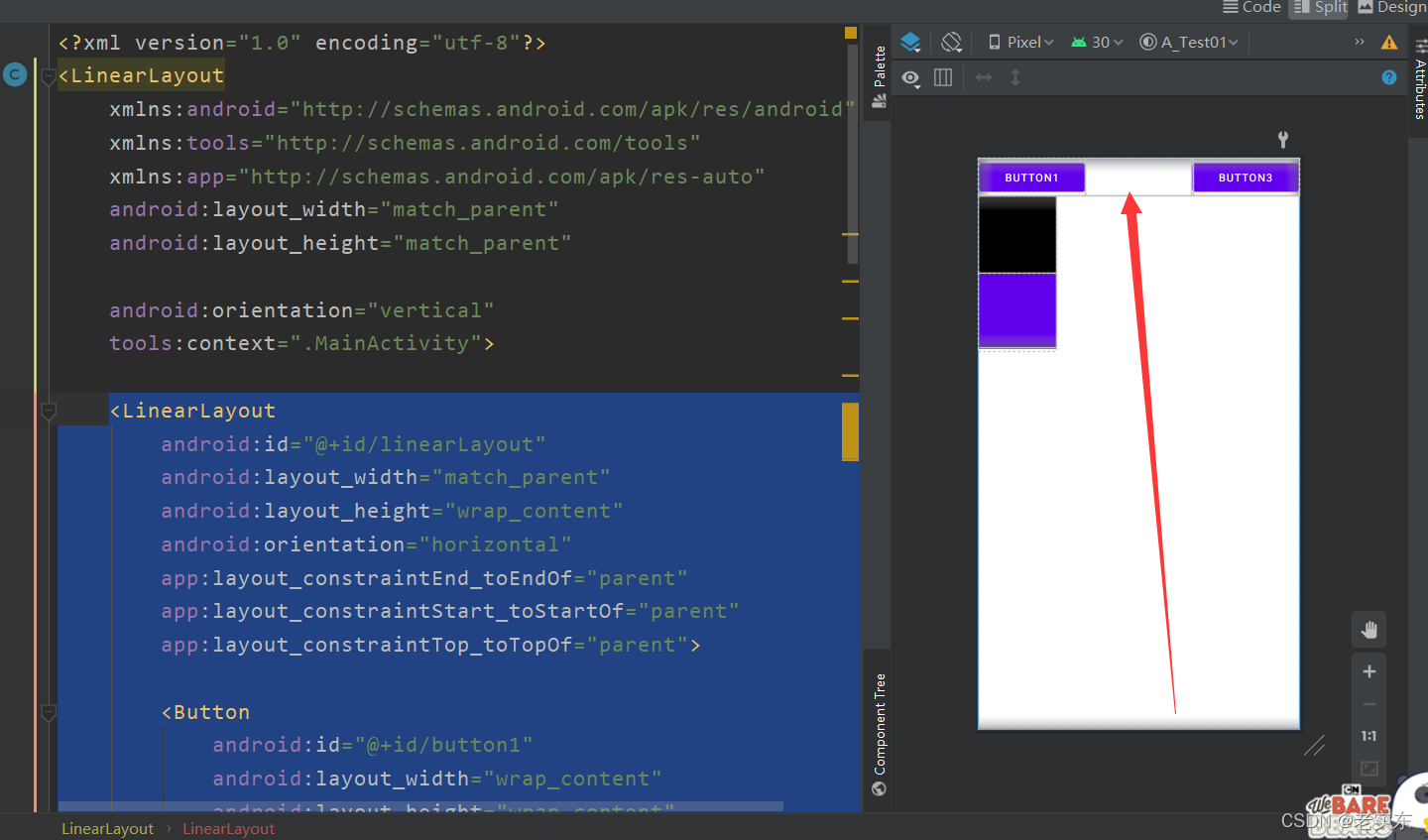Select nested LinearLayout in breadcrumb
Image resolution: width=1428 pixels, height=840 pixels.
coord(228,829)
